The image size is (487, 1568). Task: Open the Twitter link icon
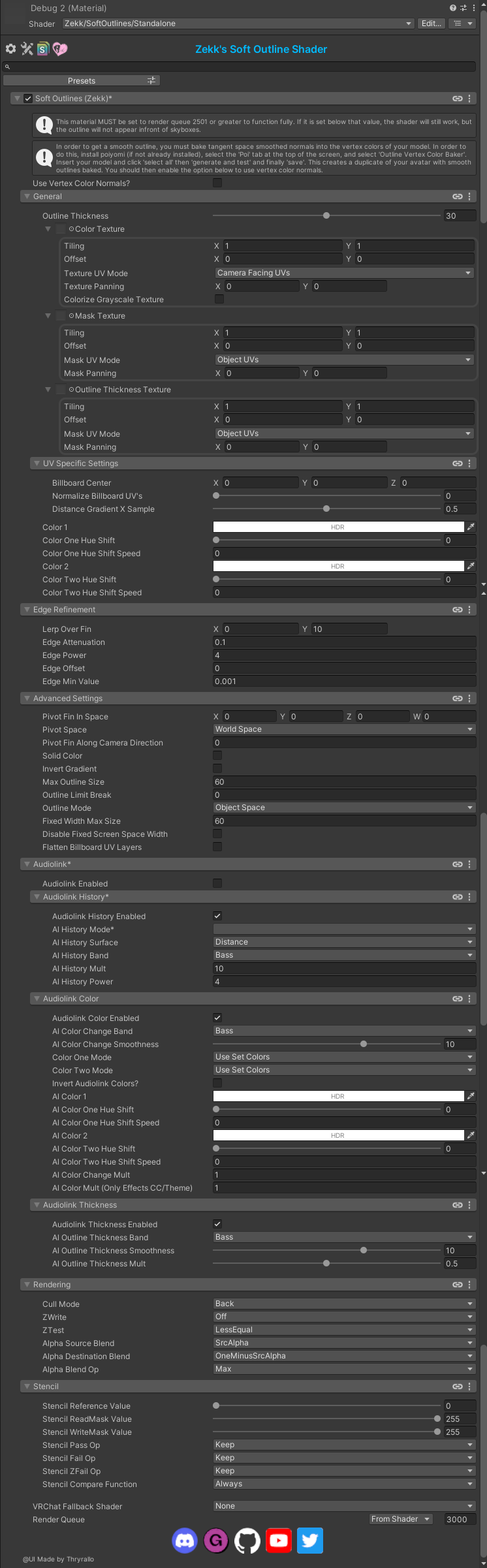[x=310, y=1541]
